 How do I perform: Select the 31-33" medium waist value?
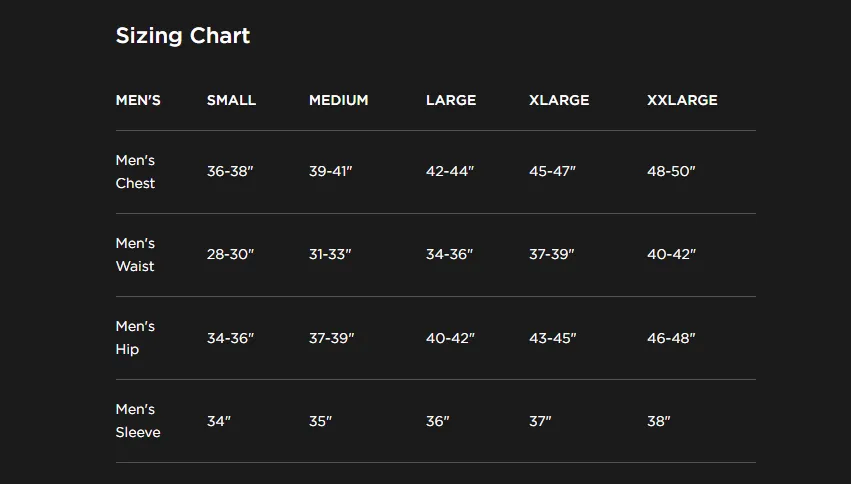(330, 254)
